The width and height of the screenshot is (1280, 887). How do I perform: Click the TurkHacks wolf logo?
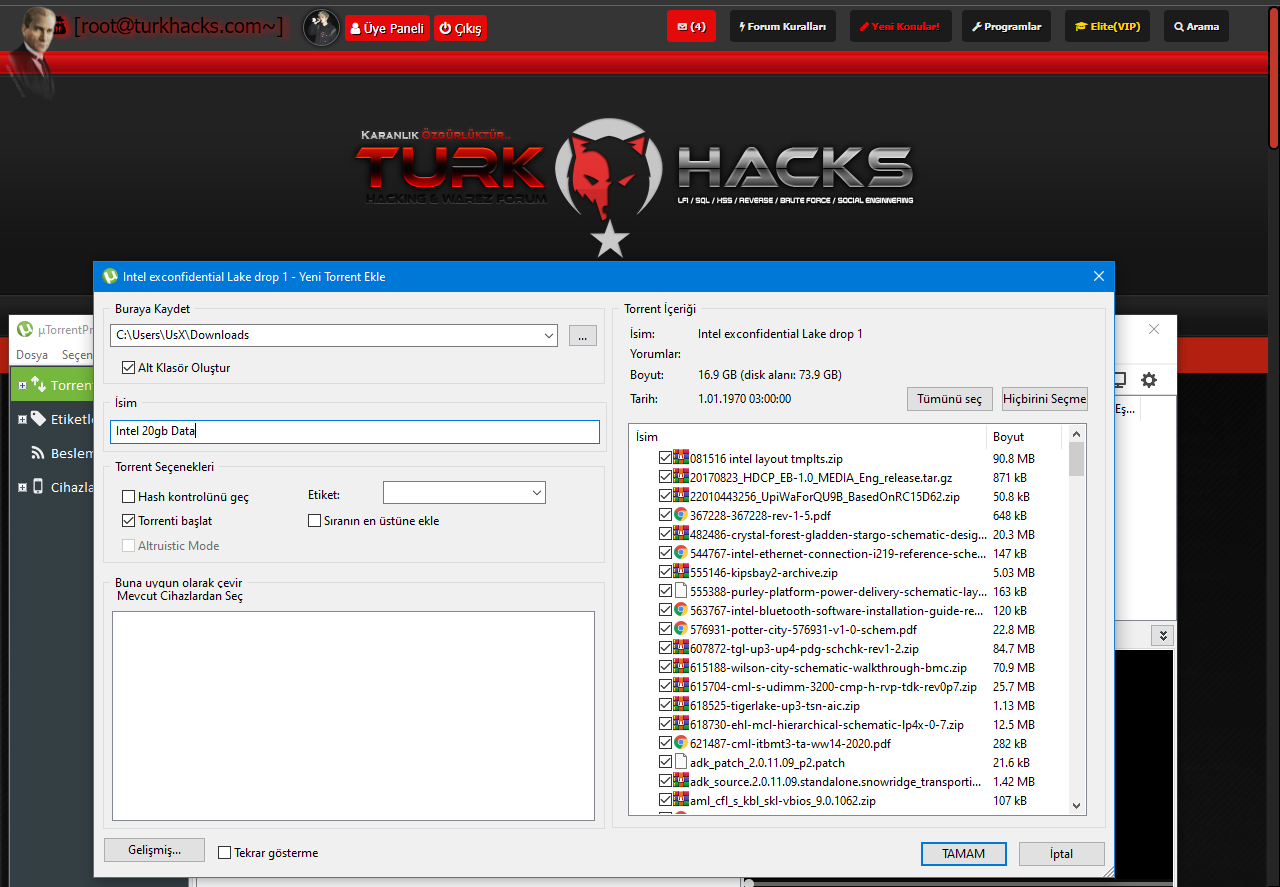click(x=610, y=170)
